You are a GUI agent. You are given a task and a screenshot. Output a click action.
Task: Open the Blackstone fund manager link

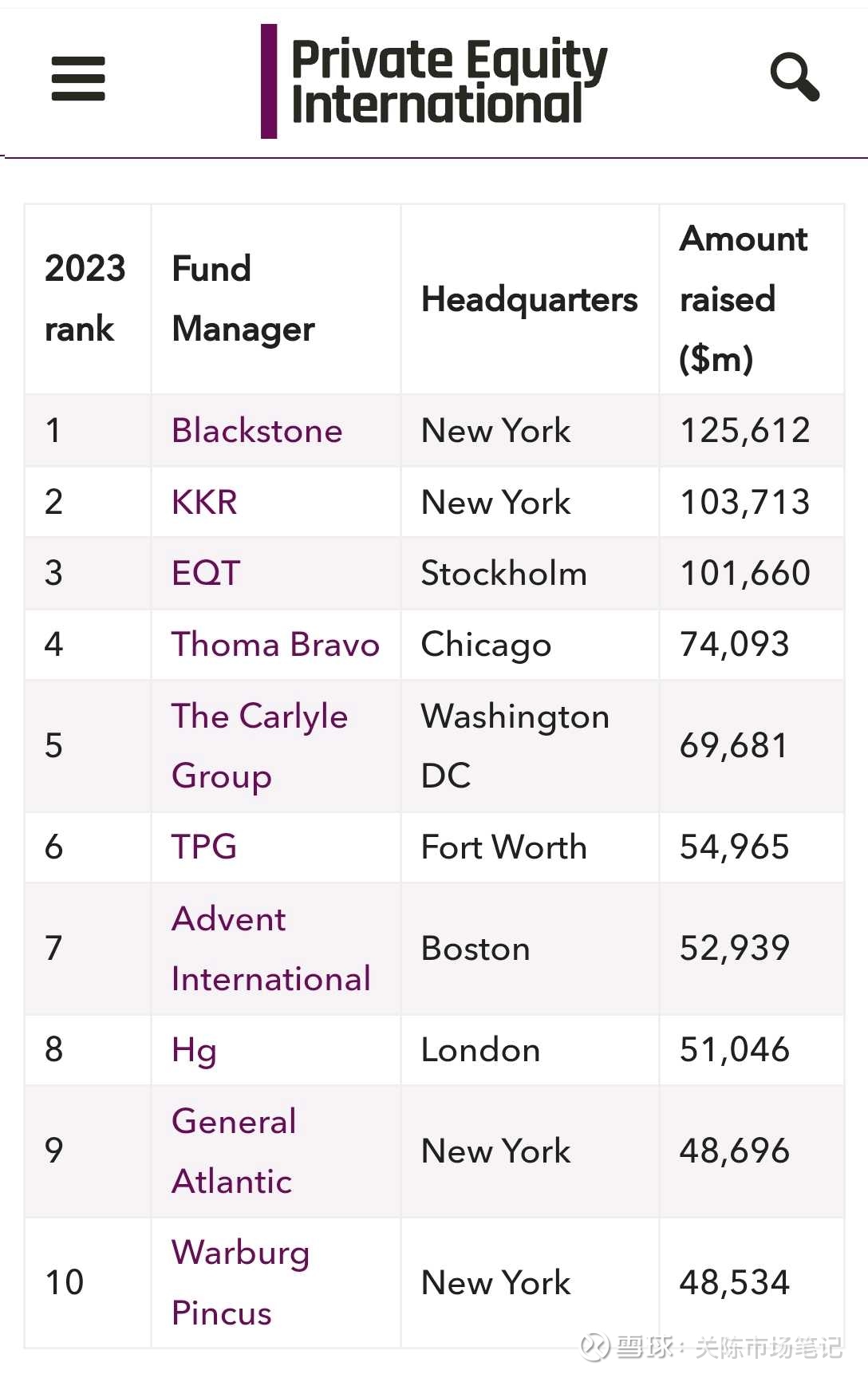pos(257,431)
